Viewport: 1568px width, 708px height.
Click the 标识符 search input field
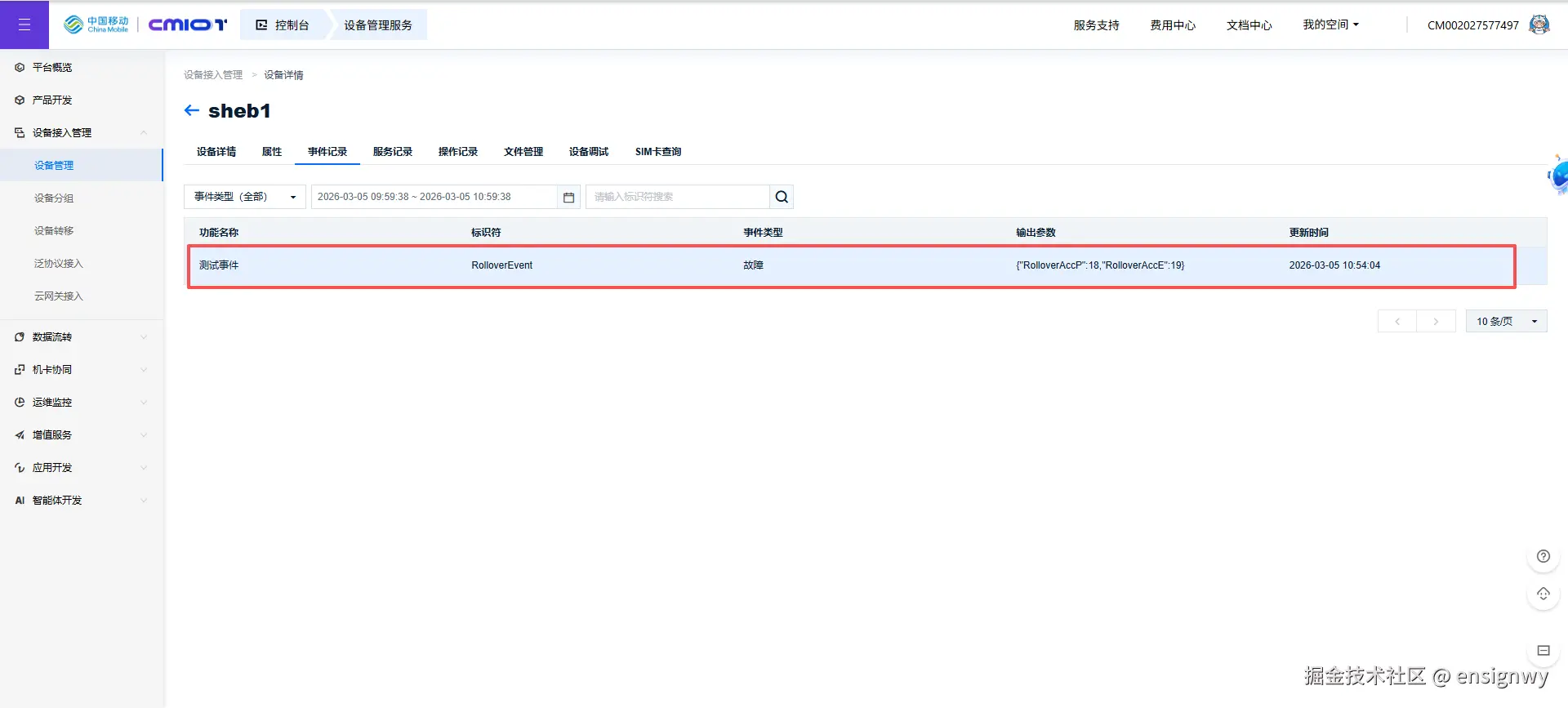678,197
